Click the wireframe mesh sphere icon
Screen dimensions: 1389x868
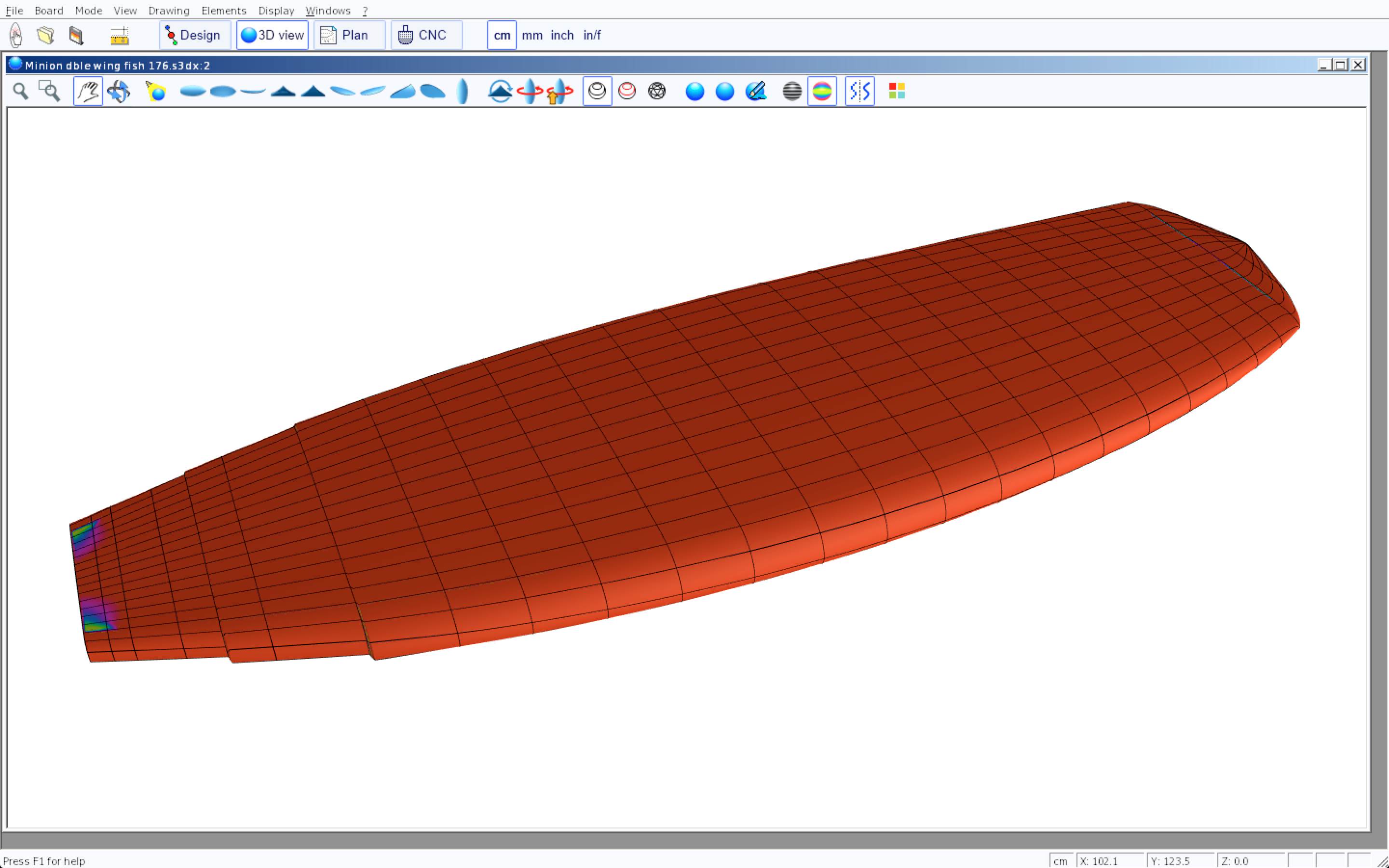pyautogui.click(x=656, y=91)
